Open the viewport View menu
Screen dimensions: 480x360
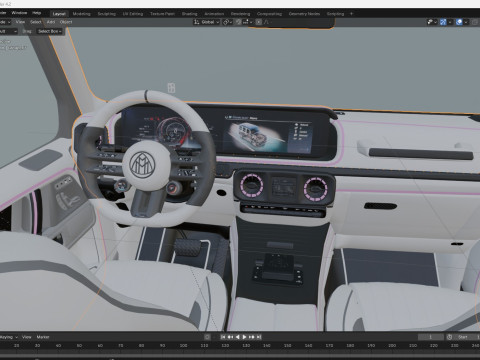[20, 22]
